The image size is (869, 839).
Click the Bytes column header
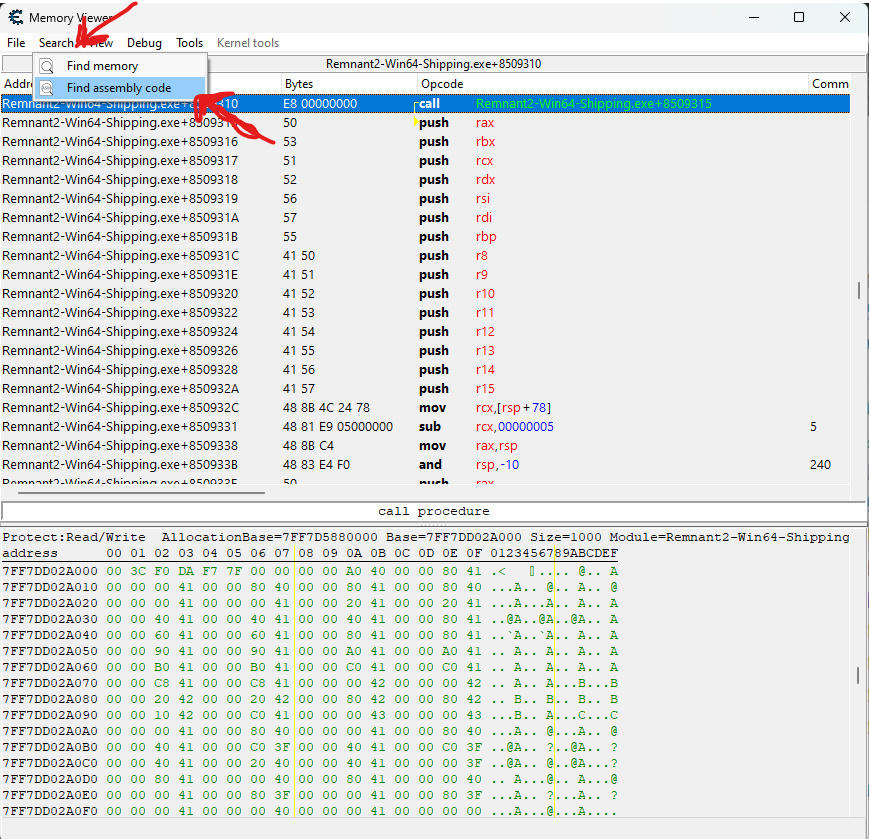[349, 84]
